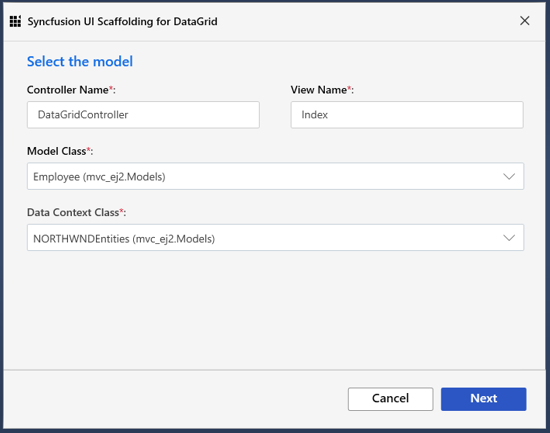Click the View Name label
Image resolution: width=550 pixels, height=433 pixels.
click(318, 90)
